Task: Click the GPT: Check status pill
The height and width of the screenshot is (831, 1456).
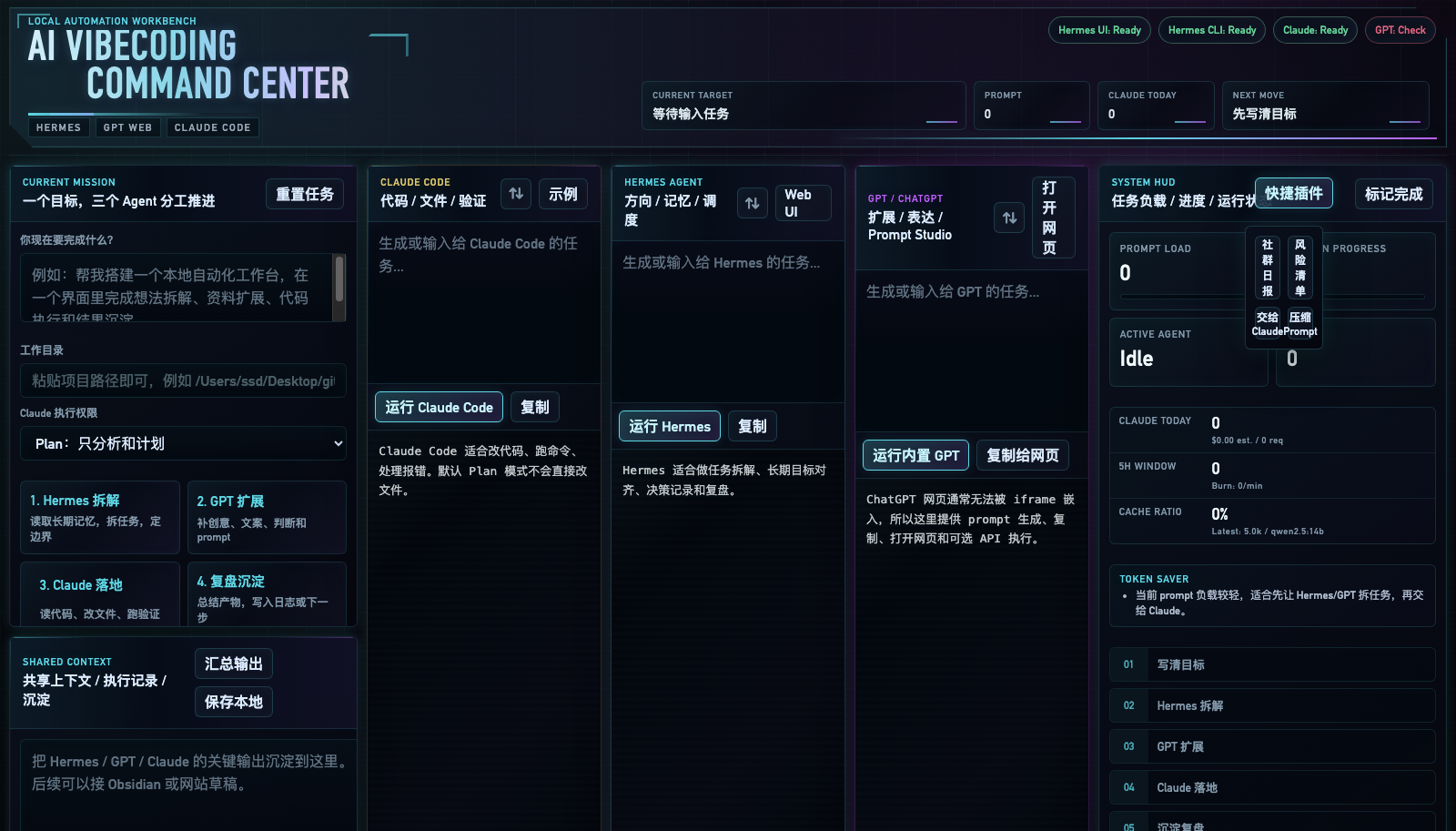Action: point(1400,30)
